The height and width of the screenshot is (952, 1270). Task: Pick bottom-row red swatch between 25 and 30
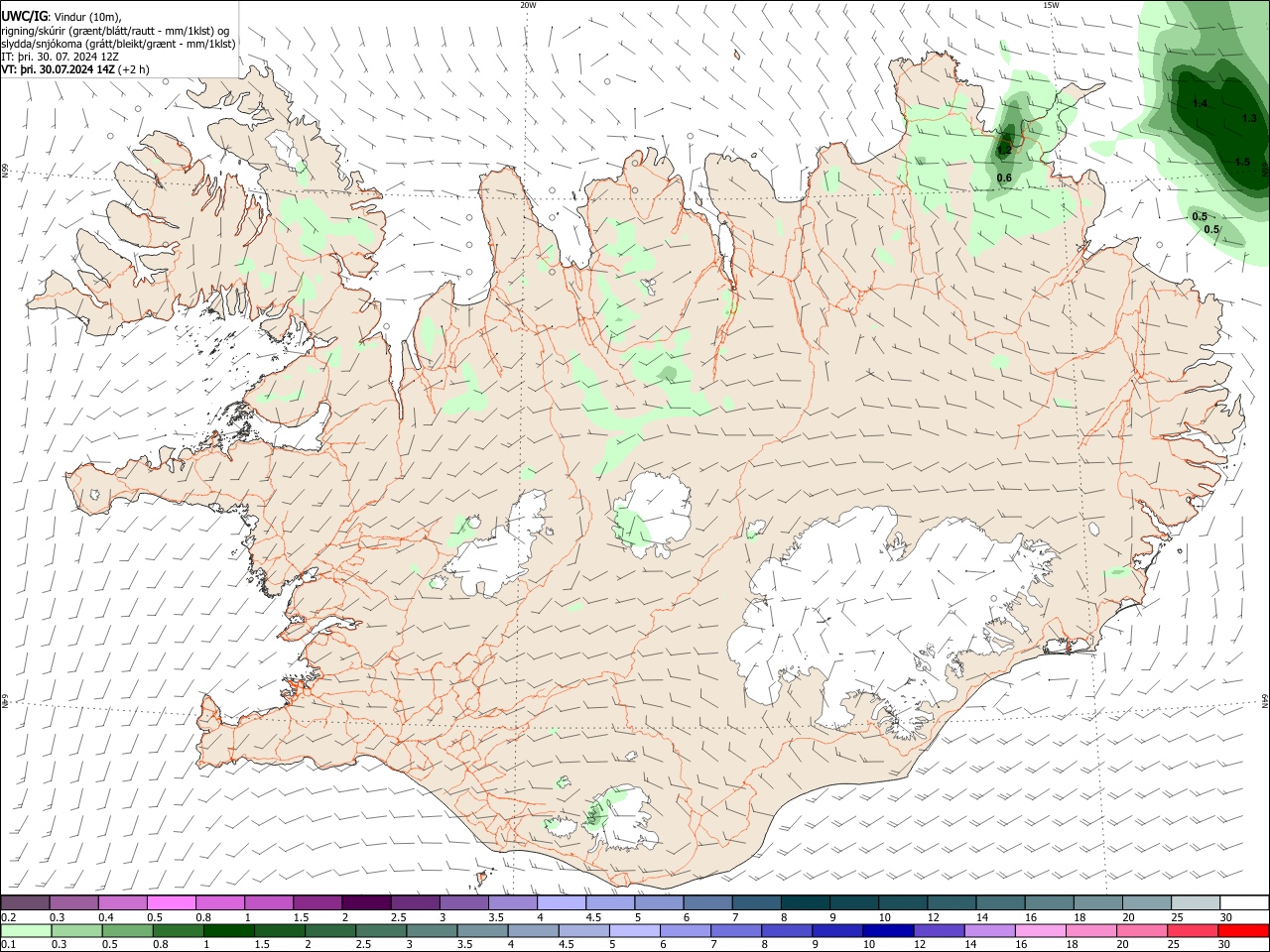click(x=1194, y=930)
